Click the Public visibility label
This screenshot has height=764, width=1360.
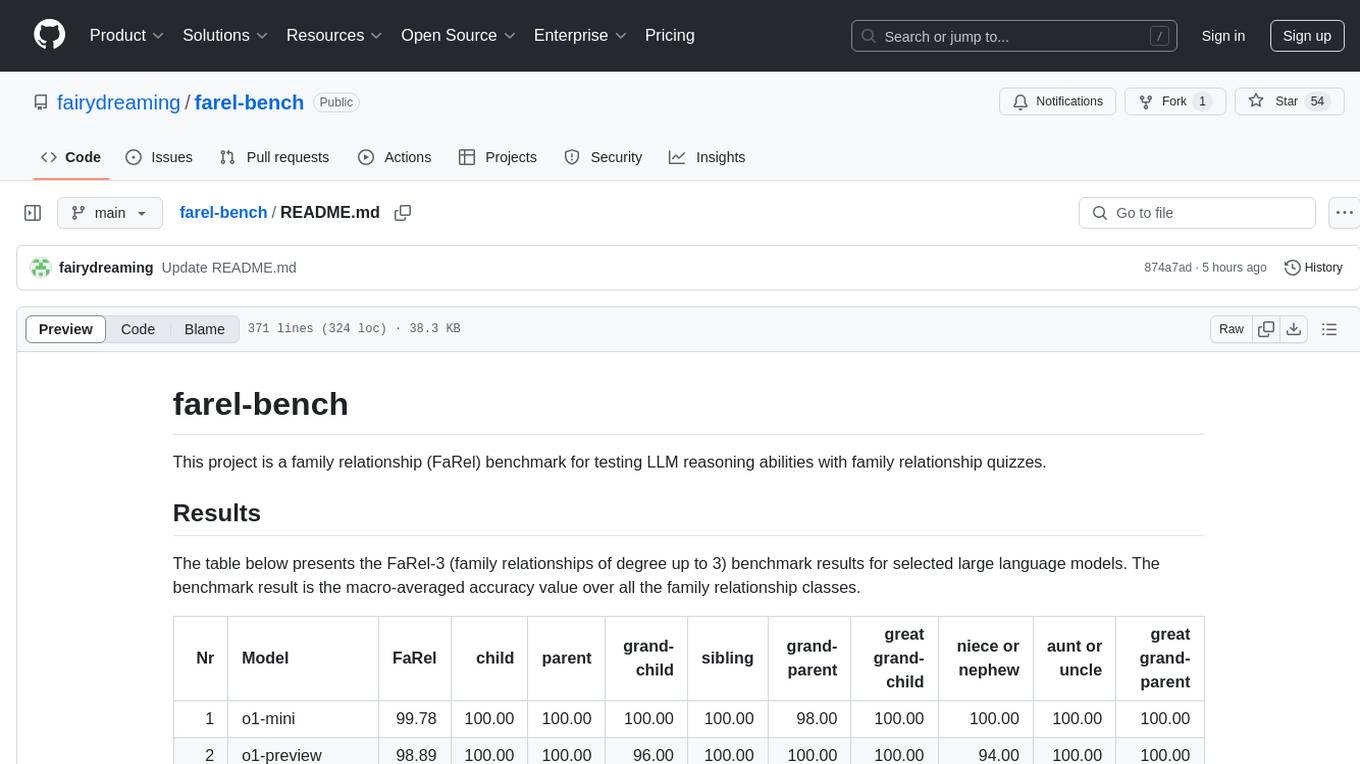(336, 102)
